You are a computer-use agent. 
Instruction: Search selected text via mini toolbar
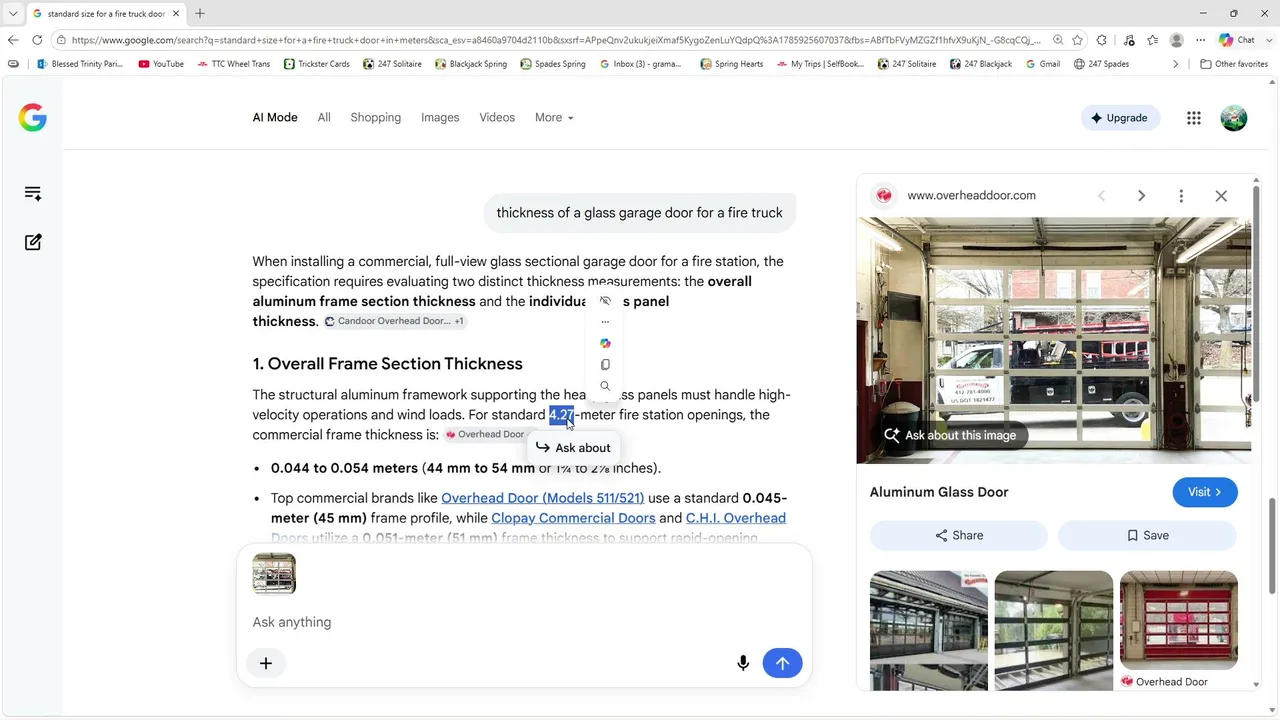[x=605, y=386]
